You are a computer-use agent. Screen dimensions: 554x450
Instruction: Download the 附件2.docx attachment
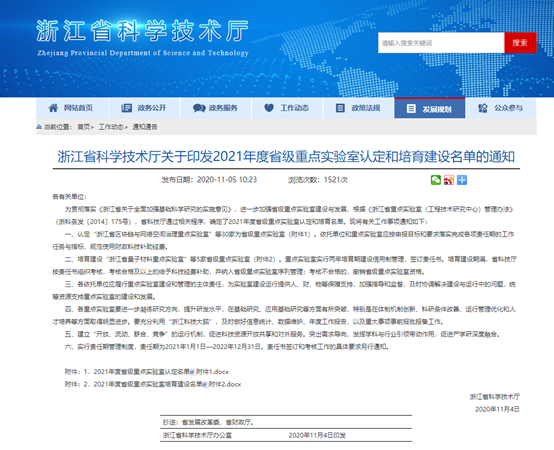(225, 384)
